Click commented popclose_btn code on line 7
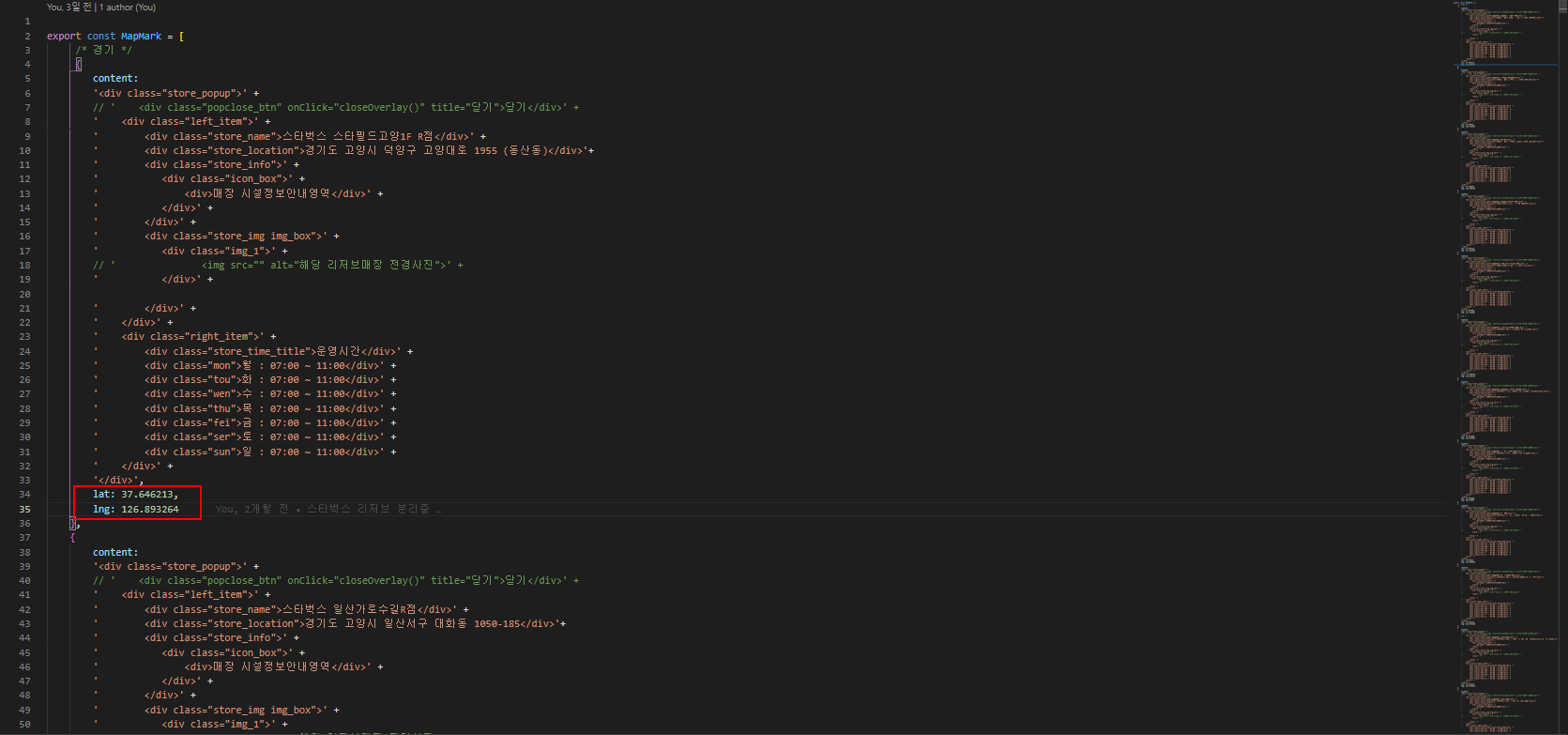 (x=336, y=107)
